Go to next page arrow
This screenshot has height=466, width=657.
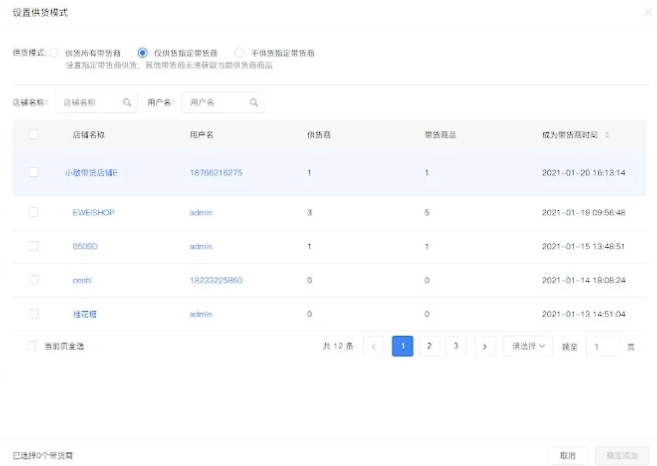(485, 346)
